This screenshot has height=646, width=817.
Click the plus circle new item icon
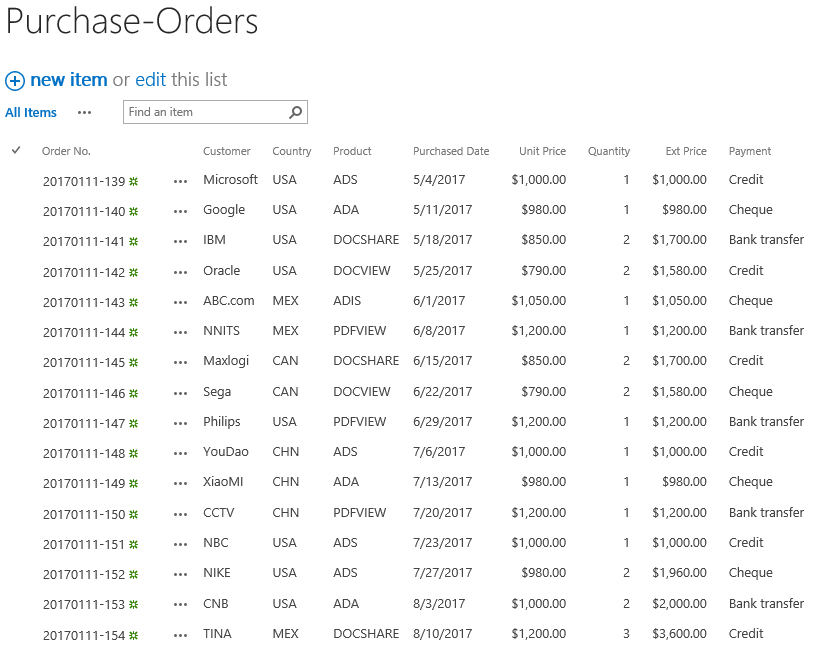[x=15, y=81]
